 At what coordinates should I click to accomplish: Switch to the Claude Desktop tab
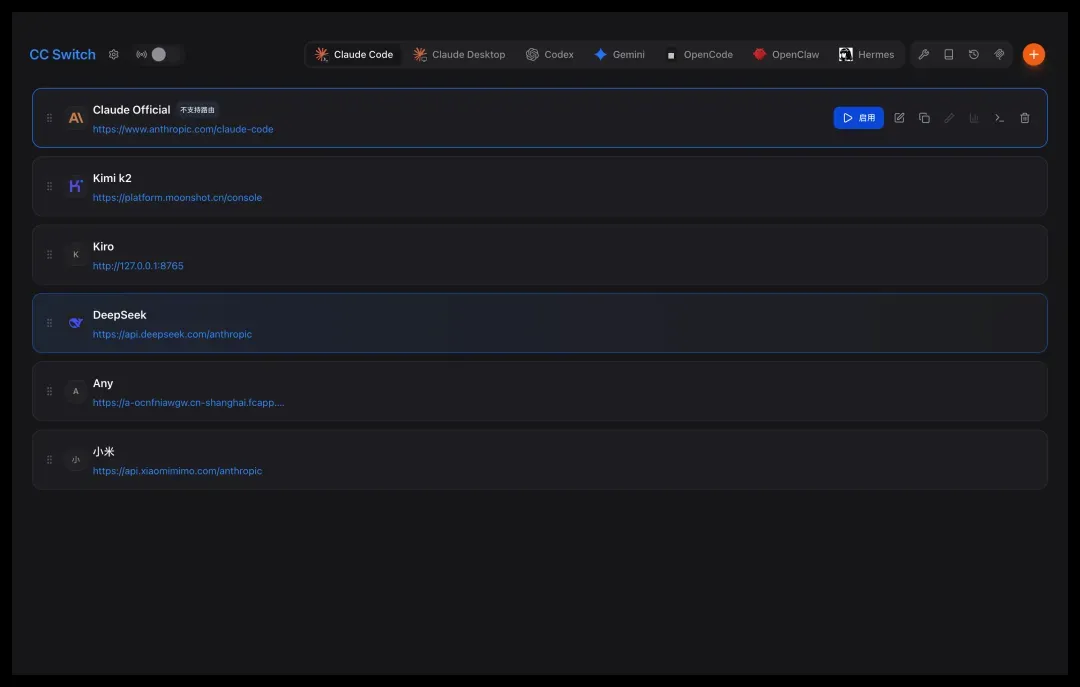pos(459,54)
